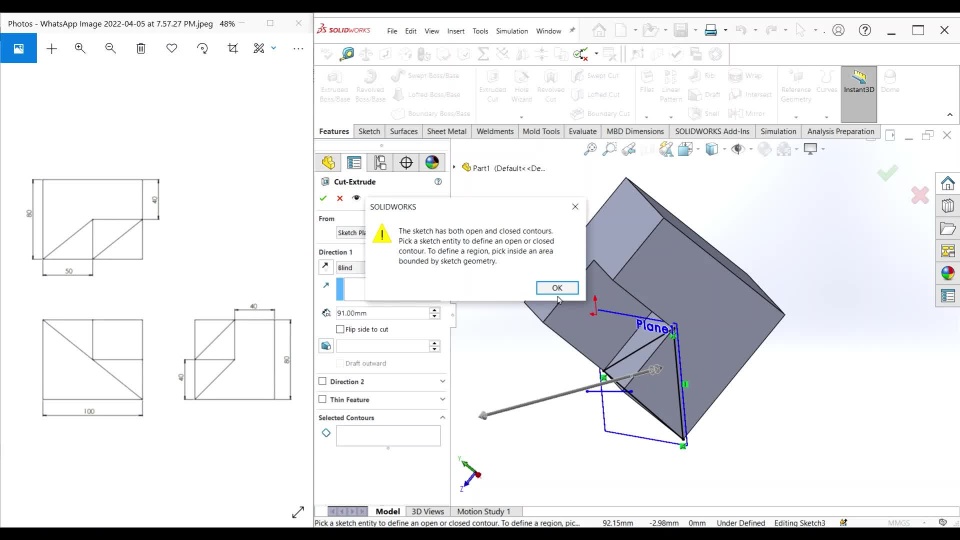Cancel Cut-Extrude with red X
960x540 pixels.
click(340, 198)
